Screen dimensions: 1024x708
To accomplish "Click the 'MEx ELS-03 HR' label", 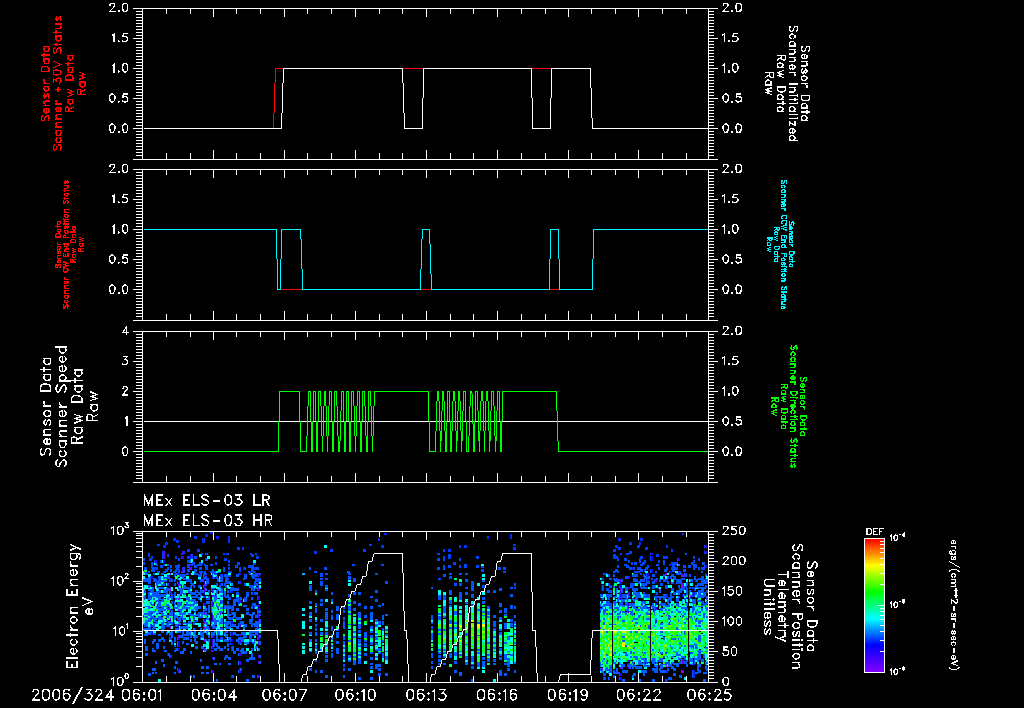I will pyautogui.click(x=208, y=521).
